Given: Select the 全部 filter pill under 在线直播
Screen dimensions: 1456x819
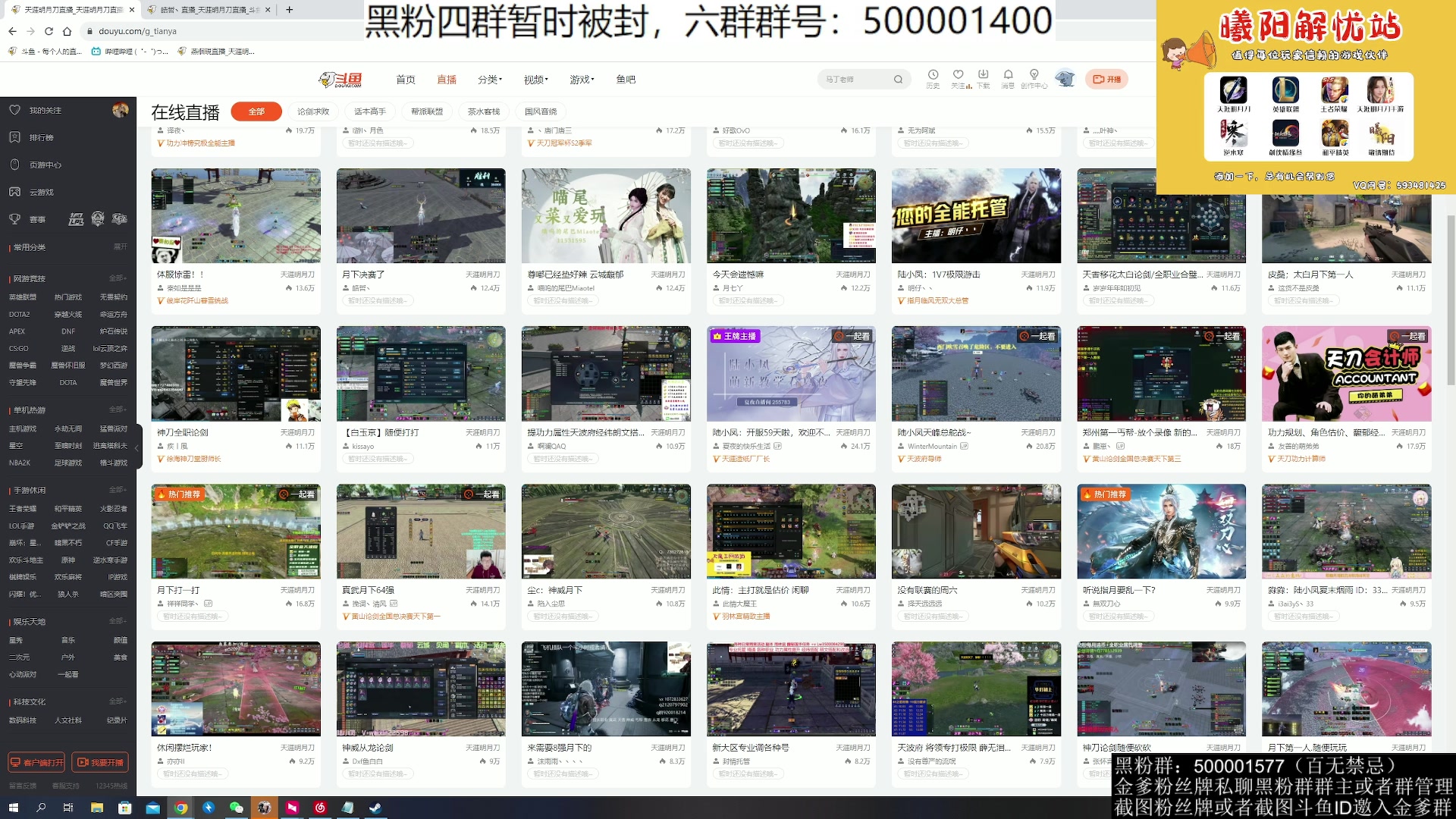Looking at the screenshot, I should (256, 111).
